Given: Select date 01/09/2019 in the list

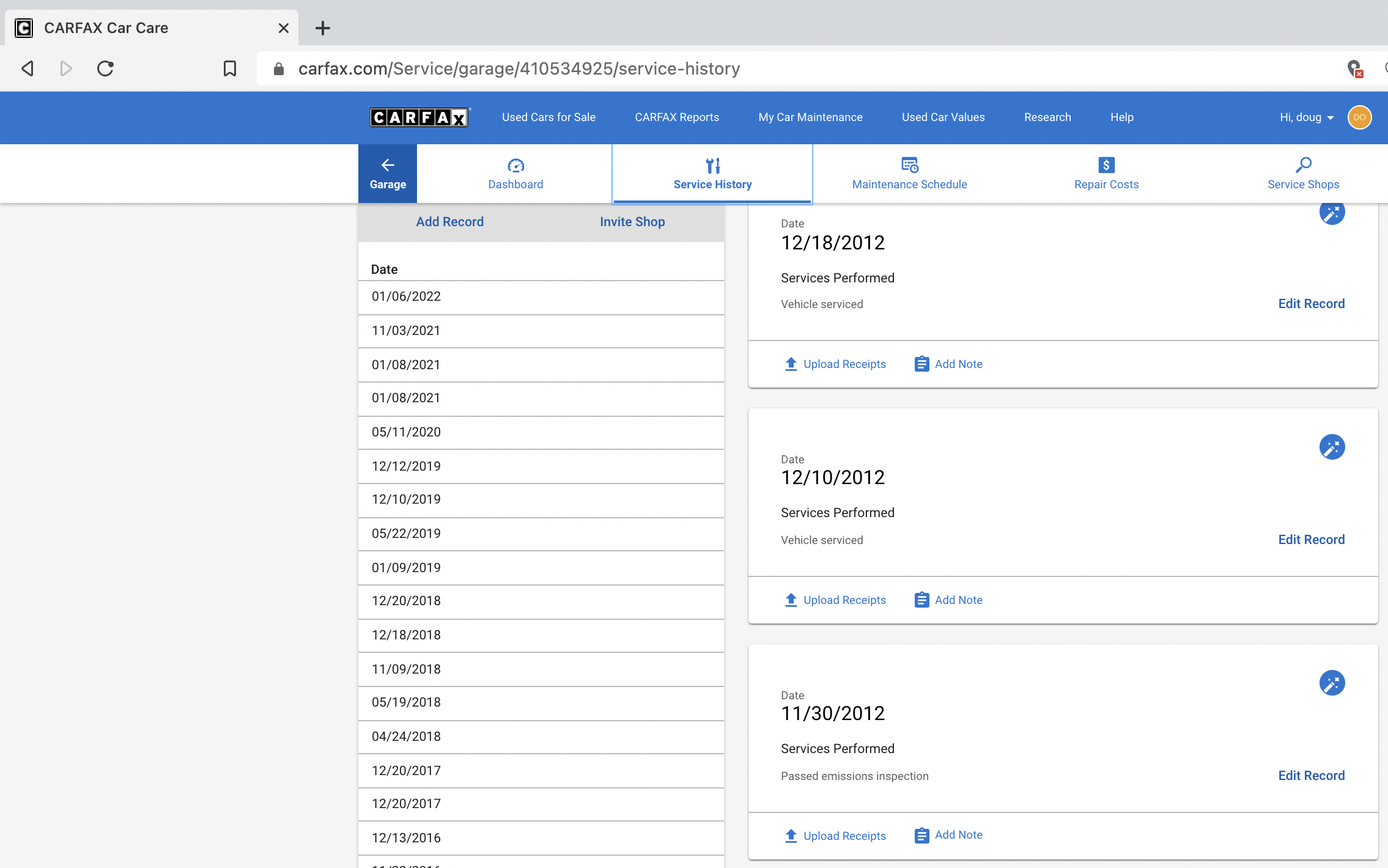Looking at the screenshot, I should (541, 568).
